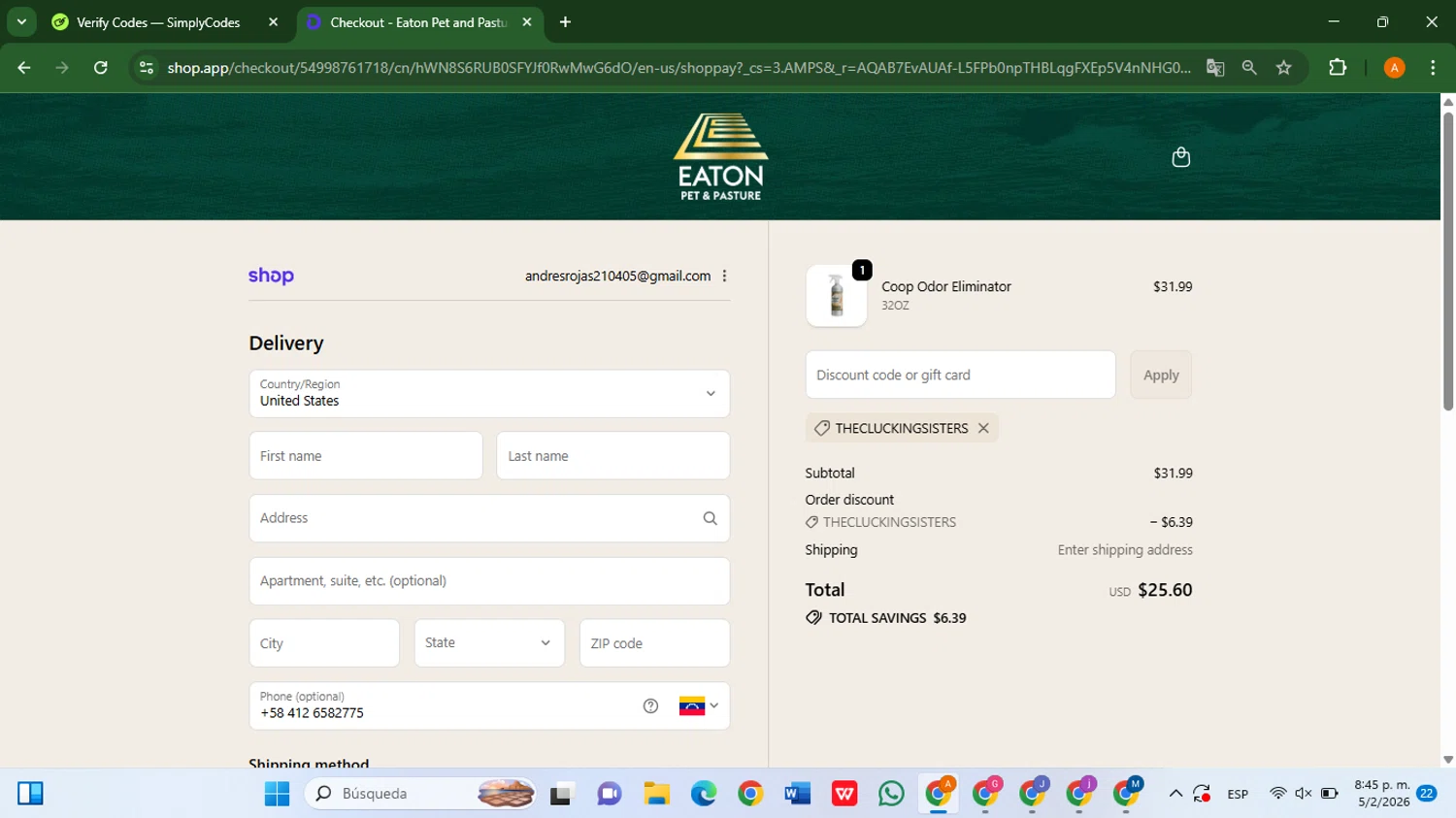Show hidden system tray icons
Screen dimensions: 1456x818
point(1175,794)
